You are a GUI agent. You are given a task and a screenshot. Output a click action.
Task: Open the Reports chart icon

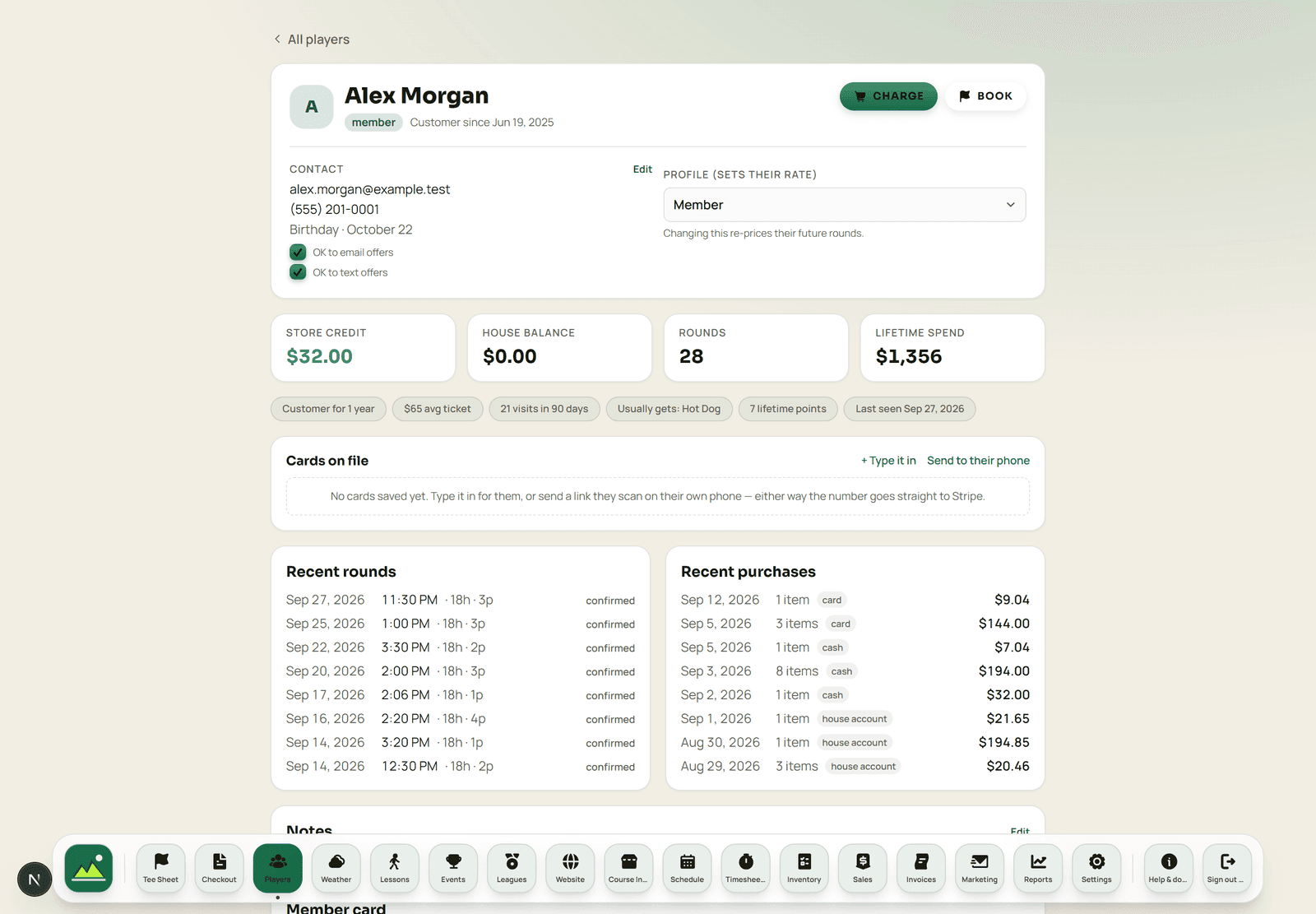pos(1038,868)
